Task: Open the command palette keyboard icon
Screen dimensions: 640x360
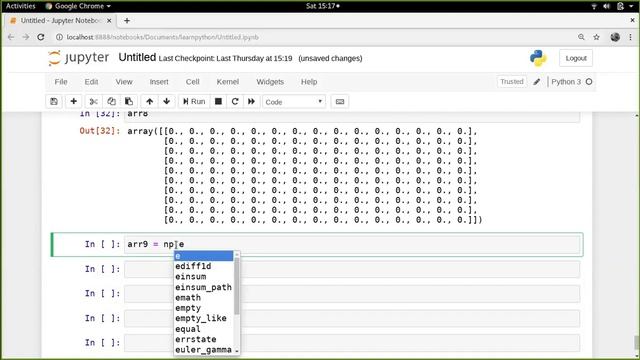Action: tap(340, 102)
